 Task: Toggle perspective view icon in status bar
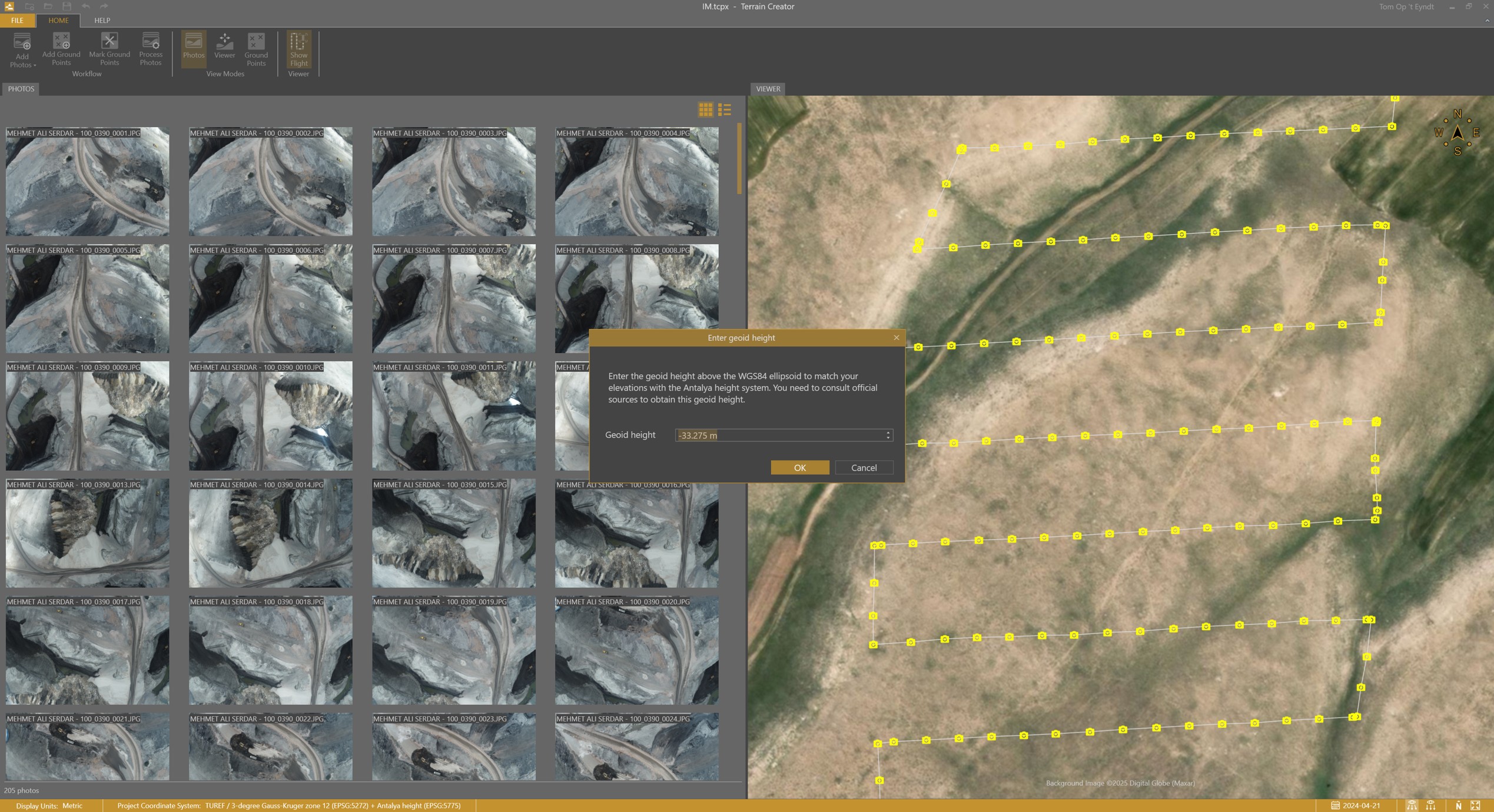coord(1412,806)
